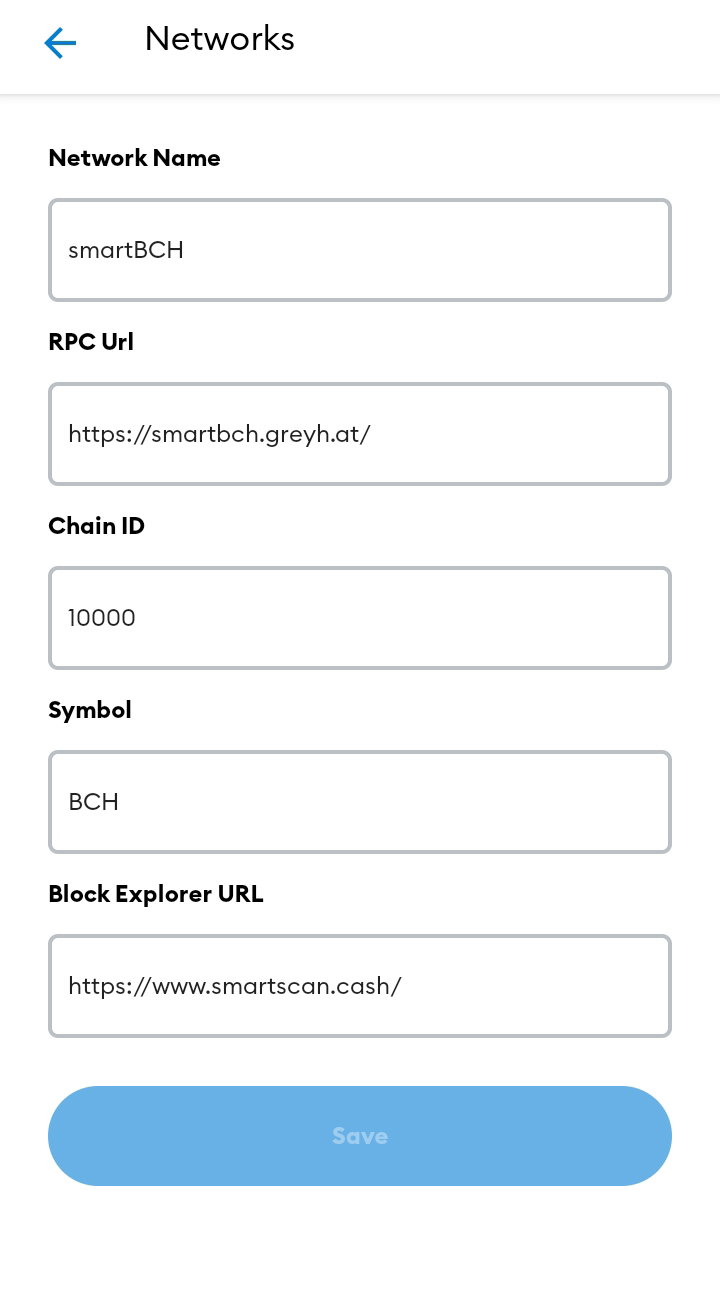Click the BCH symbol text
Screen dimensions: 720x1297
point(94,802)
